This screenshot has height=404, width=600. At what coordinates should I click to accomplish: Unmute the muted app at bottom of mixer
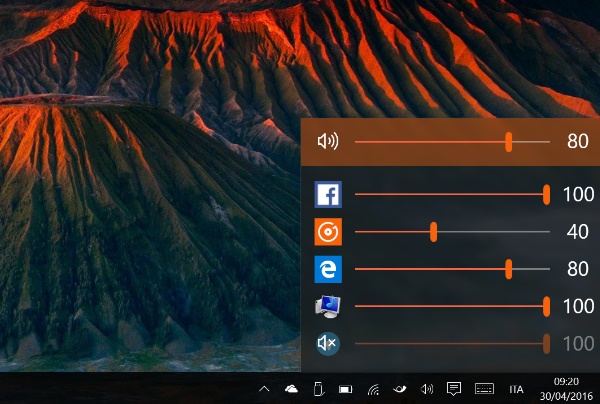328,344
